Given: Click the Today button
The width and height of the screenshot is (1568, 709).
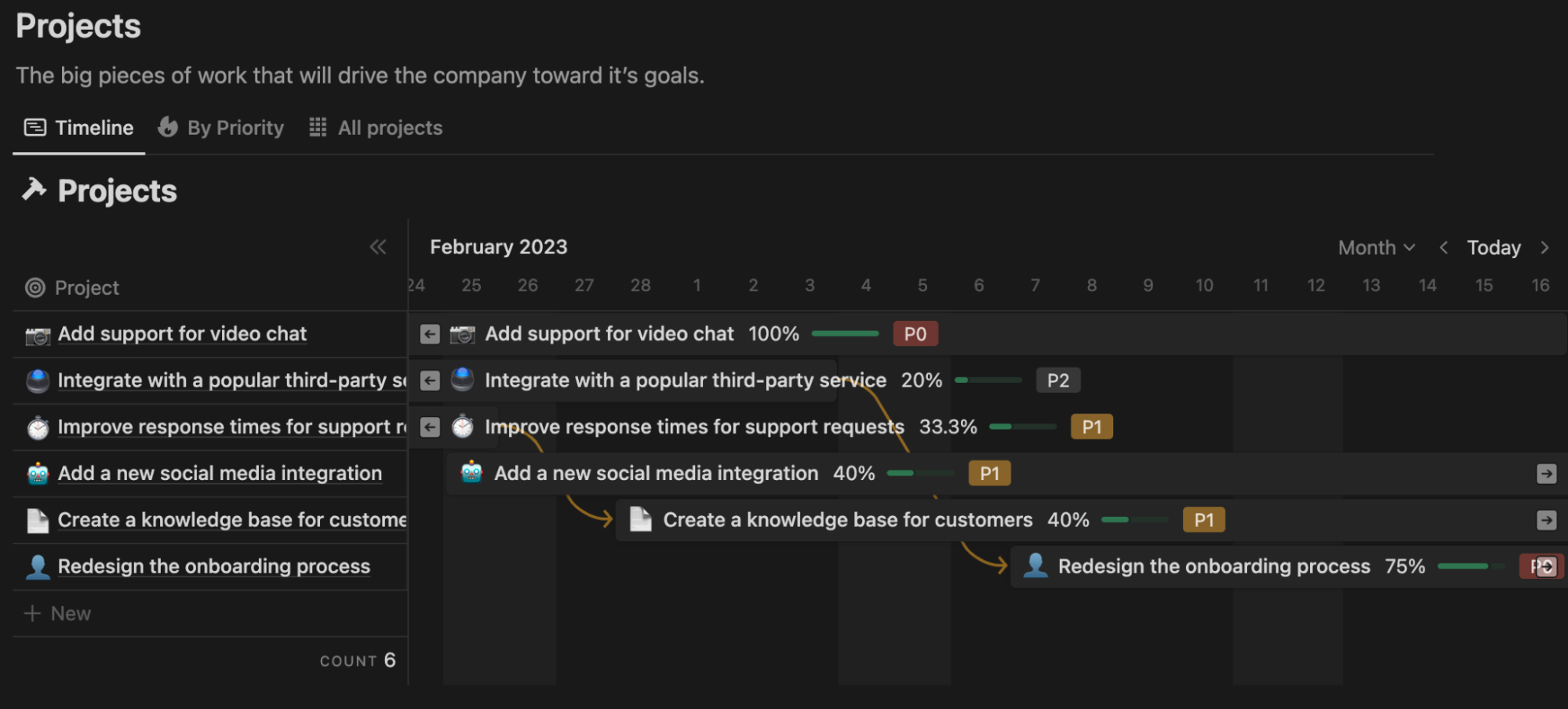Looking at the screenshot, I should (x=1493, y=247).
